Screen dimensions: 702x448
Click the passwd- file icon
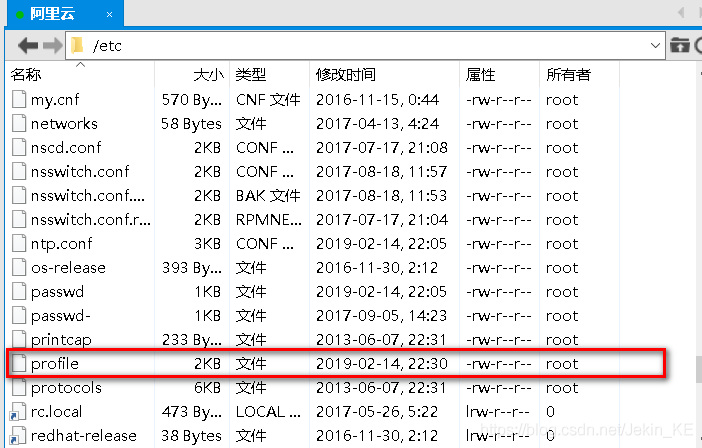(19, 316)
